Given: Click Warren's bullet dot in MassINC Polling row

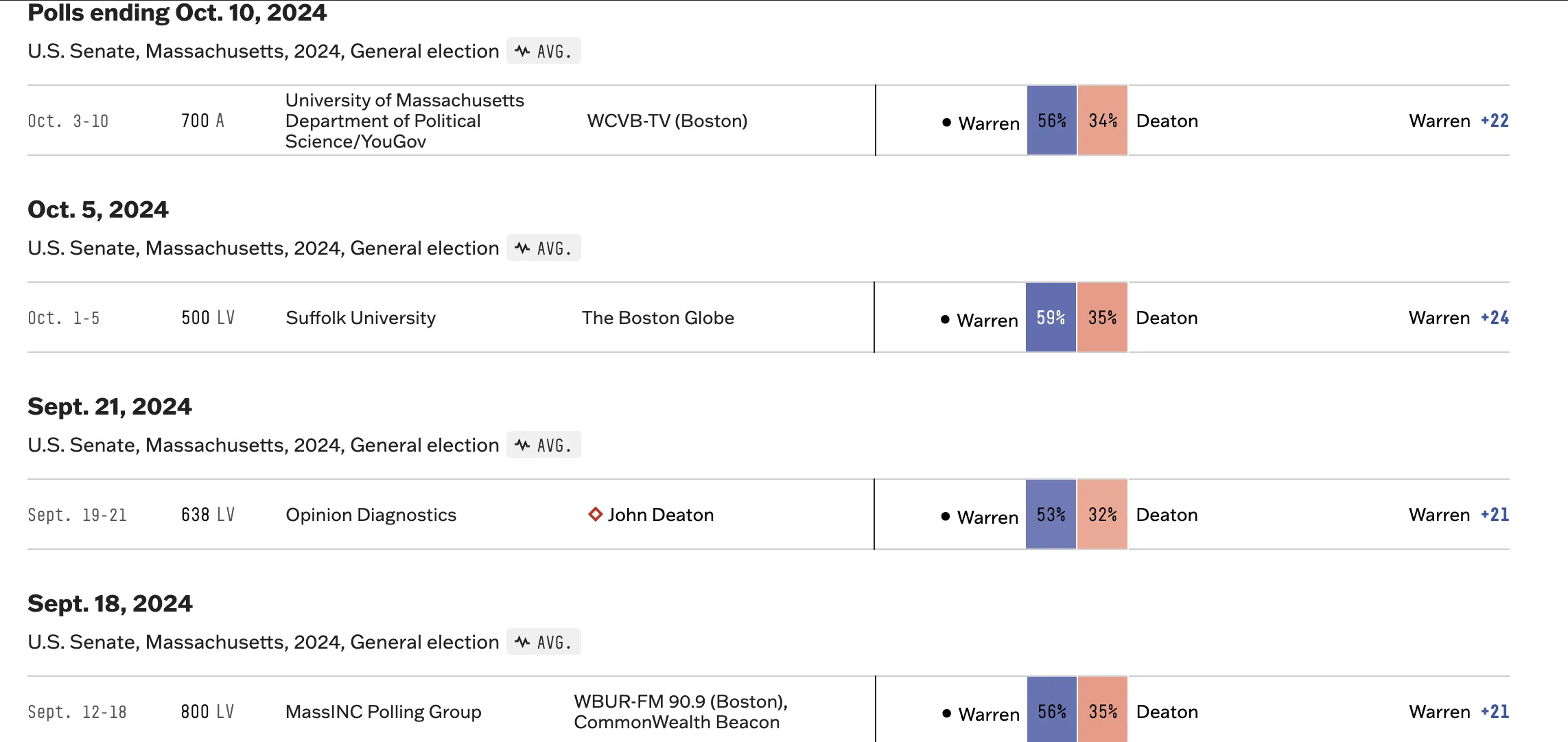Looking at the screenshot, I should tap(946, 714).
